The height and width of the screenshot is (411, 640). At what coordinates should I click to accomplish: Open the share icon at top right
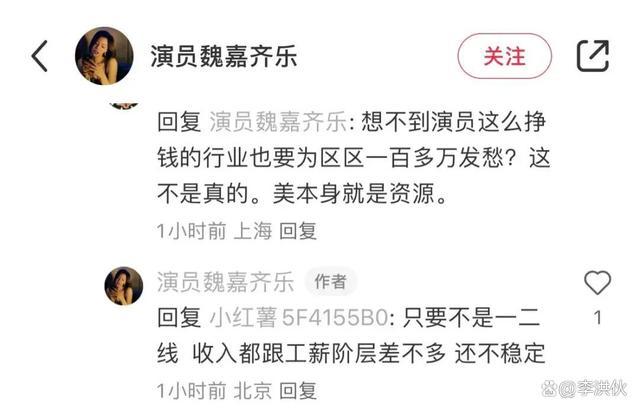(x=593, y=56)
